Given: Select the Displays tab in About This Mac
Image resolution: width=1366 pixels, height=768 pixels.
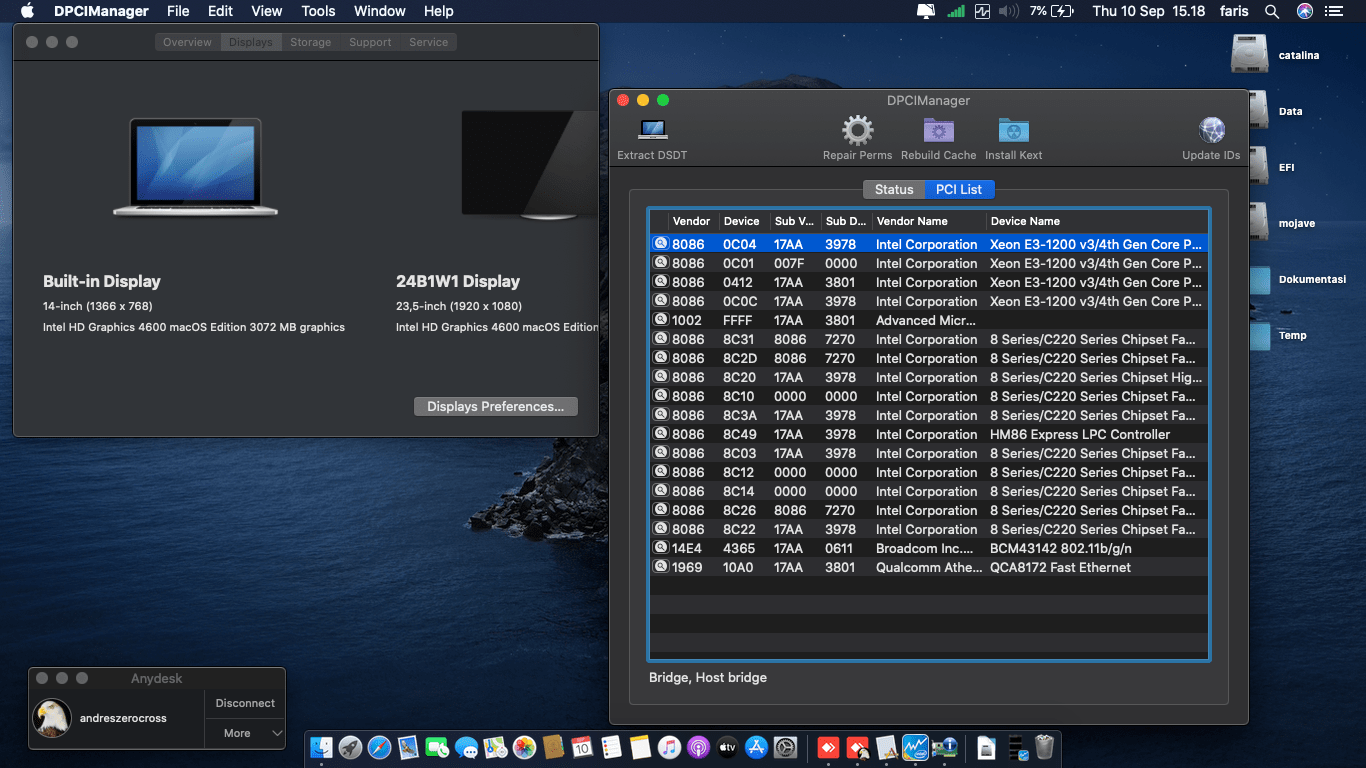Looking at the screenshot, I should (x=251, y=42).
